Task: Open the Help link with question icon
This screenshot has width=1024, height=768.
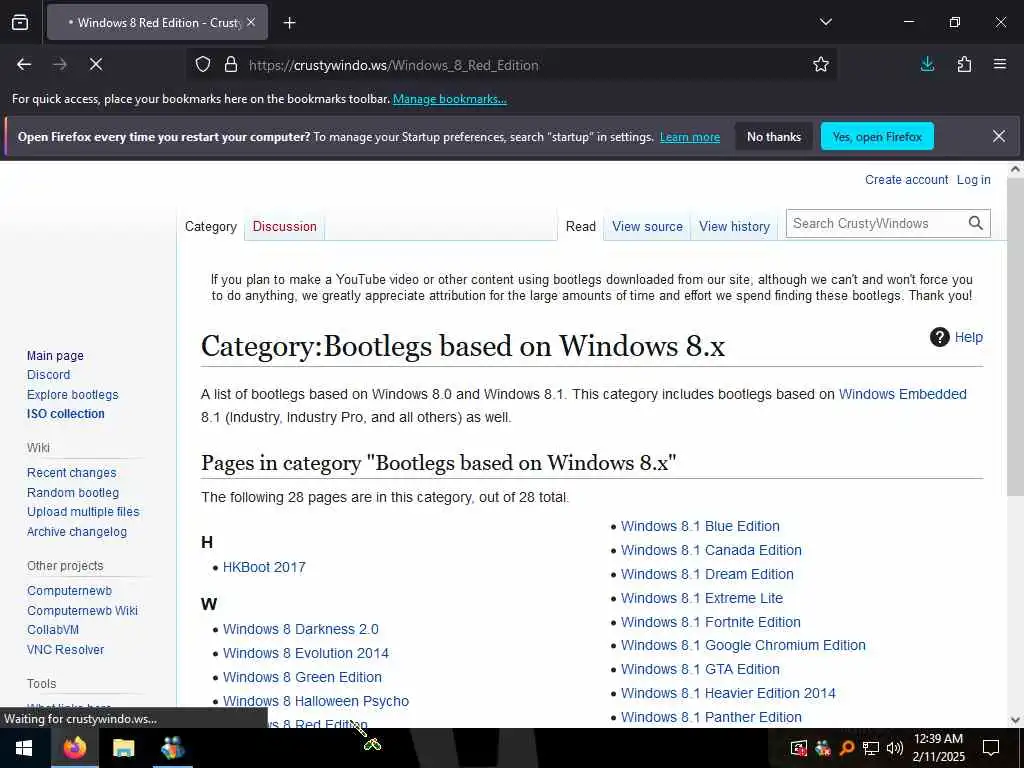Action: [x=956, y=338]
